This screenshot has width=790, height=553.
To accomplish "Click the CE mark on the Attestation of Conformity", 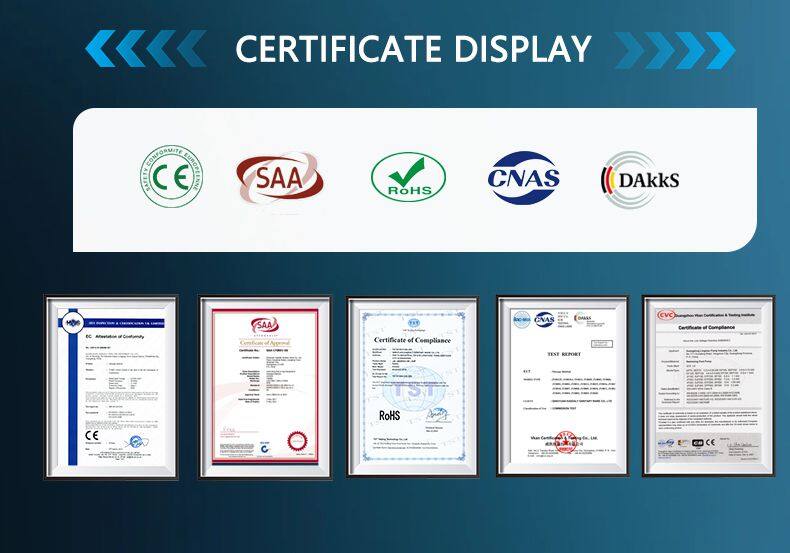I will (66, 436).
